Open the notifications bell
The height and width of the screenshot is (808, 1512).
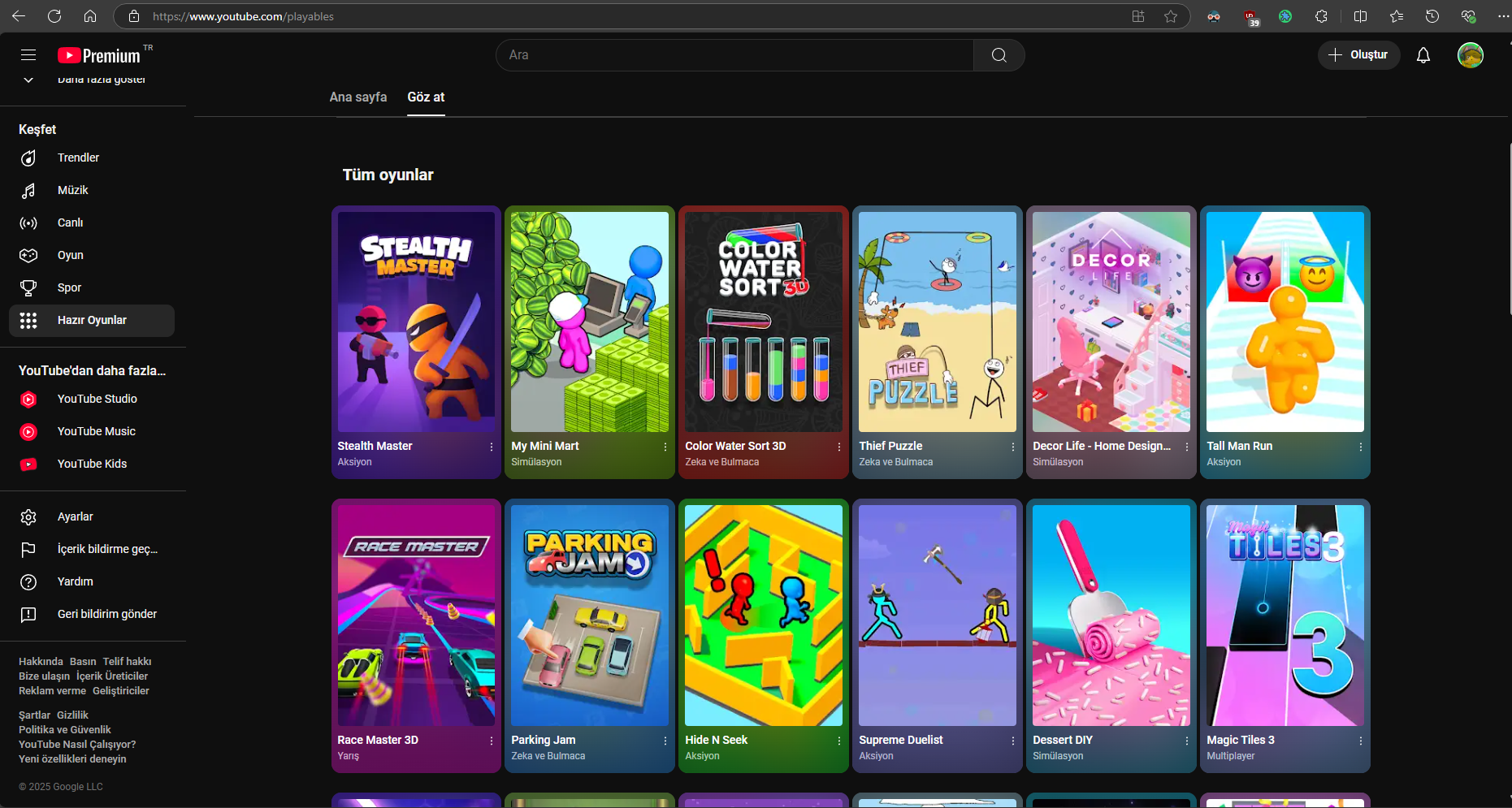click(x=1423, y=55)
